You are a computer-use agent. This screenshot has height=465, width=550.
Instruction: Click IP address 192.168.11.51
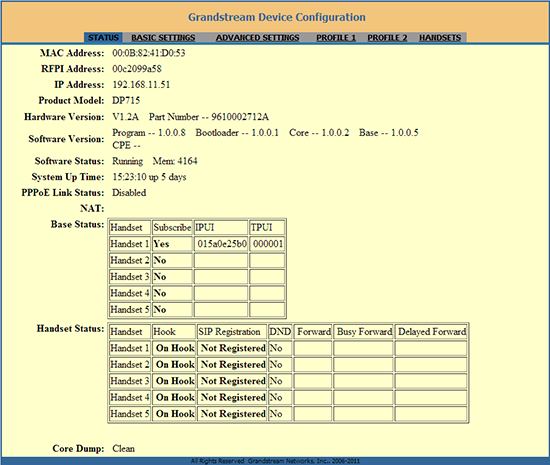(x=141, y=85)
